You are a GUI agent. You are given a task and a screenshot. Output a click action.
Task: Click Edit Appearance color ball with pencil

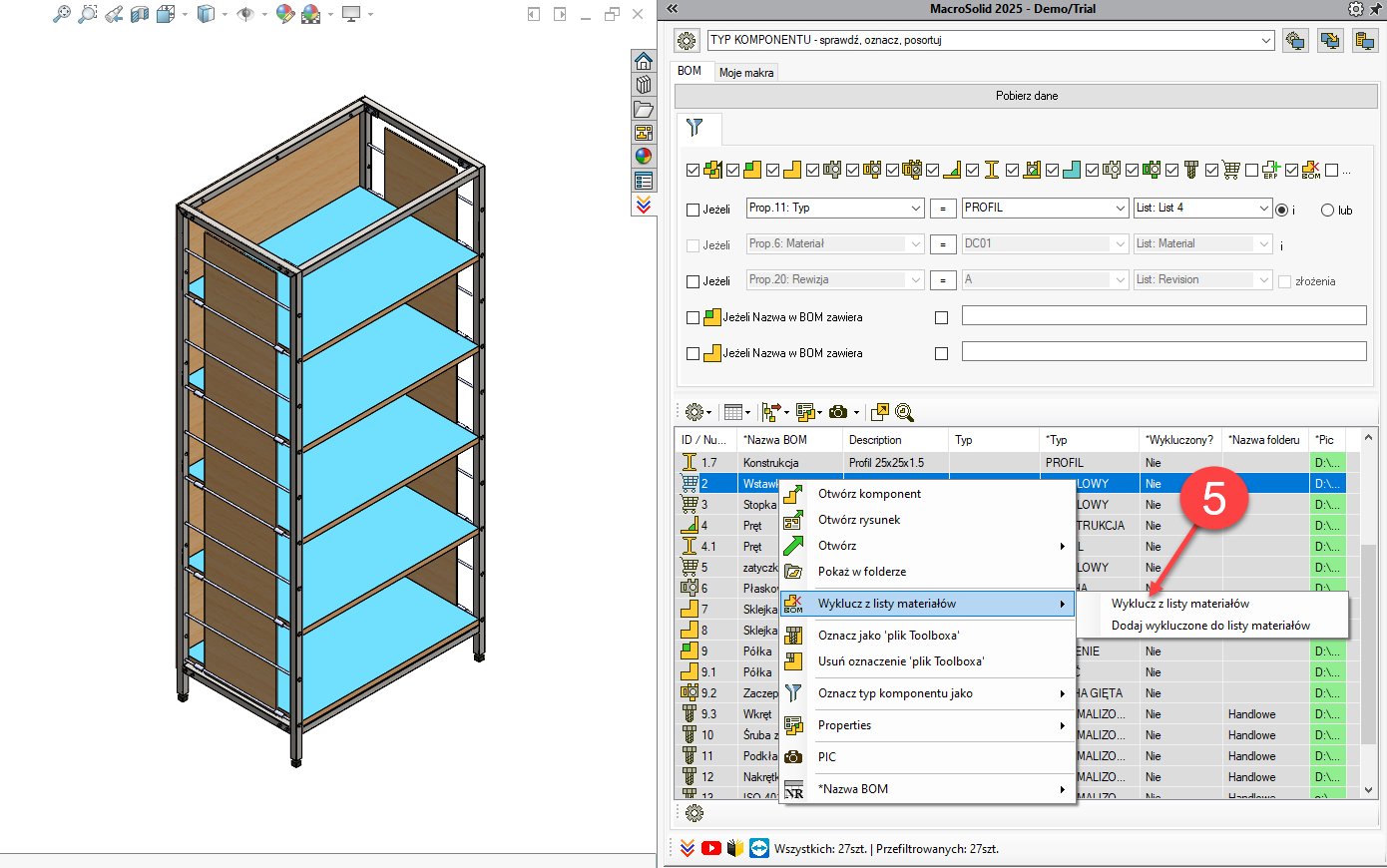[x=285, y=14]
